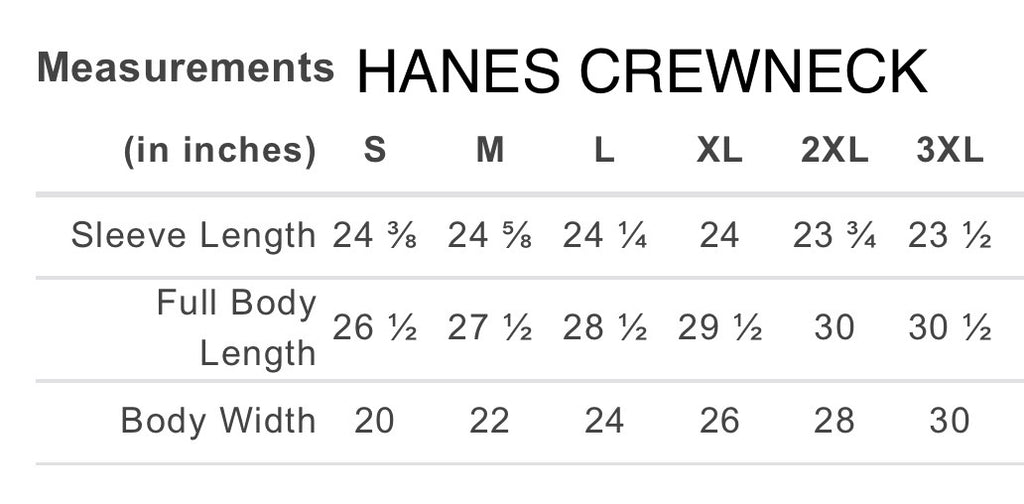Image resolution: width=1024 pixels, height=504 pixels.
Task: Click the Sleeve Length row label
Action: click(194, 236)
